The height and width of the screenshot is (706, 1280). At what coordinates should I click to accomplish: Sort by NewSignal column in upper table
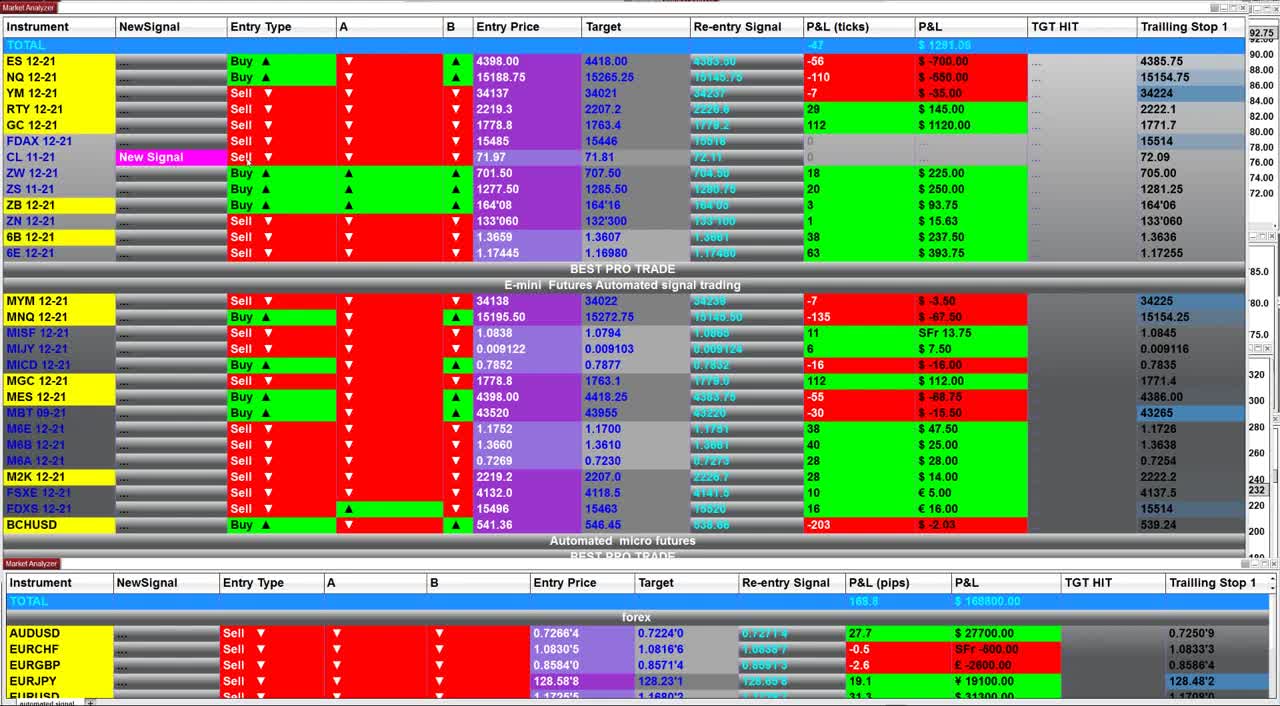[171, 27]
